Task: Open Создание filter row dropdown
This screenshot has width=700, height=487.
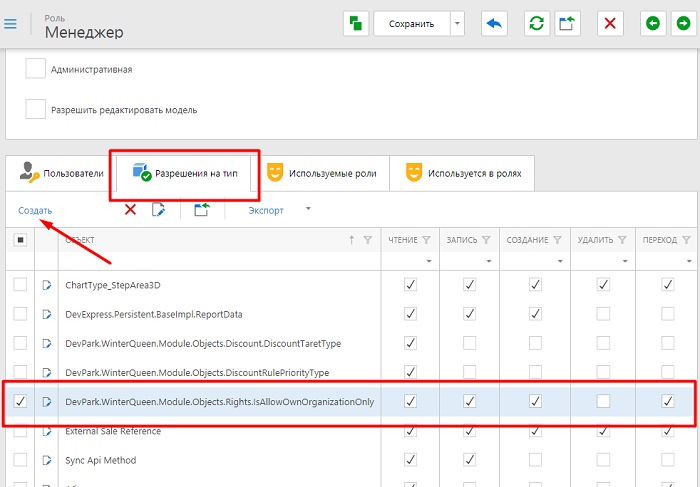Action: pyautogui.click(x=560, y=261)
